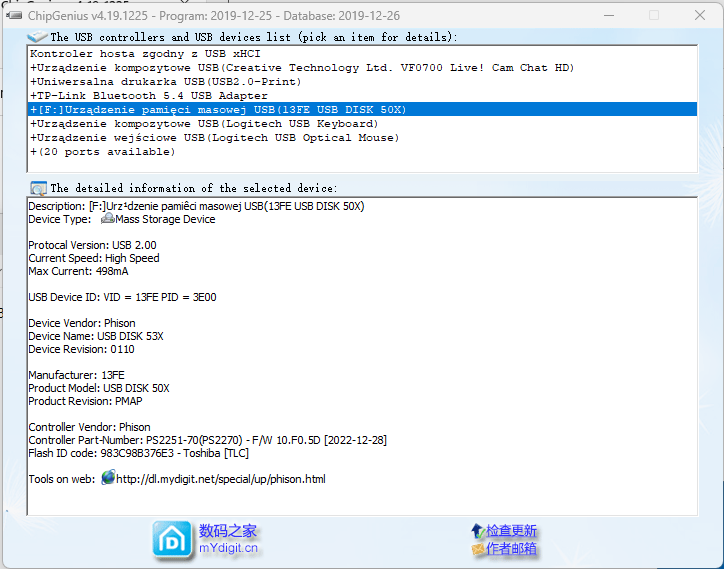Select Creative Technology VF0700 Live! Cam device
This screenshot has height=569, width=724.
362,68
